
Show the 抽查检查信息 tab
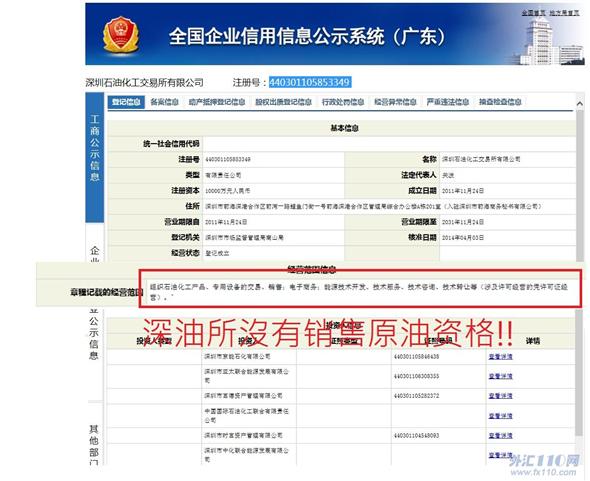(x=500, y=102)
